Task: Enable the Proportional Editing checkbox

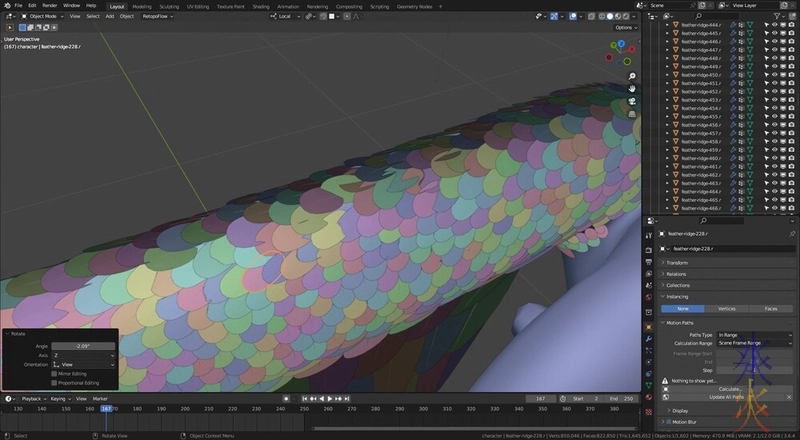Action: coord(55,382)
